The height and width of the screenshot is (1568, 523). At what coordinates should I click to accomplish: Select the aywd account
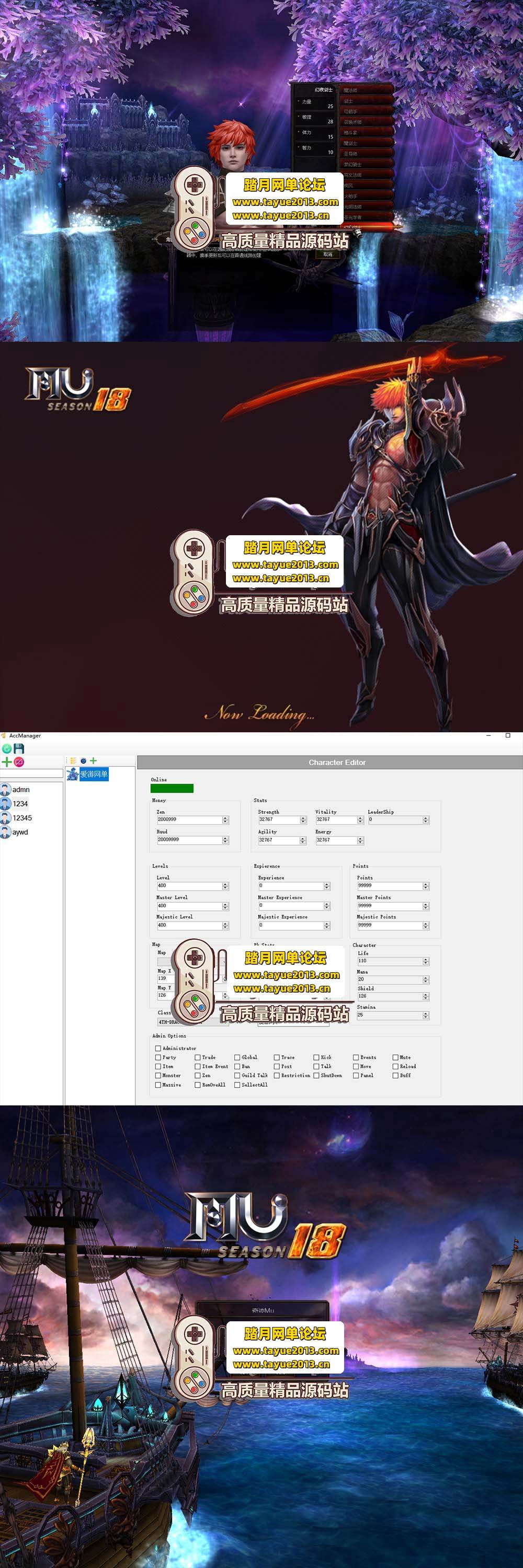tap(20, 832)
